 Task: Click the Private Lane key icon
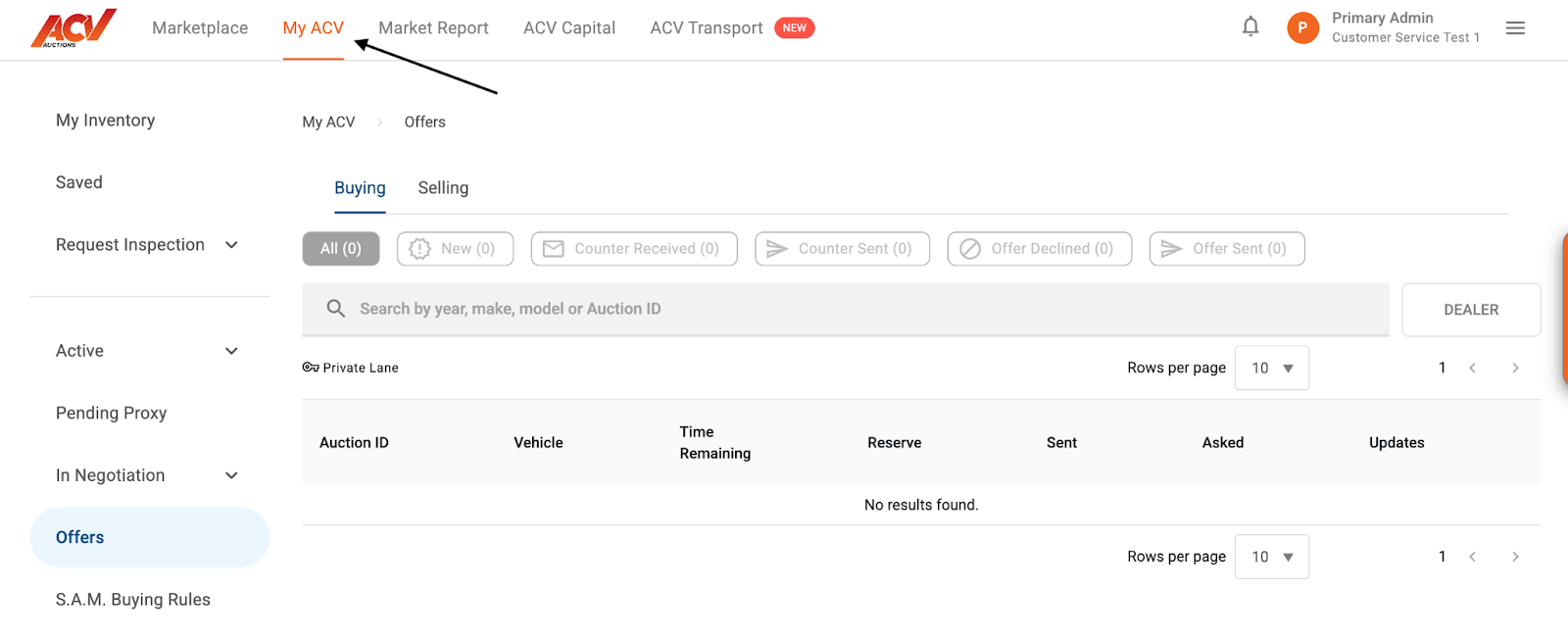coord(311,368)
